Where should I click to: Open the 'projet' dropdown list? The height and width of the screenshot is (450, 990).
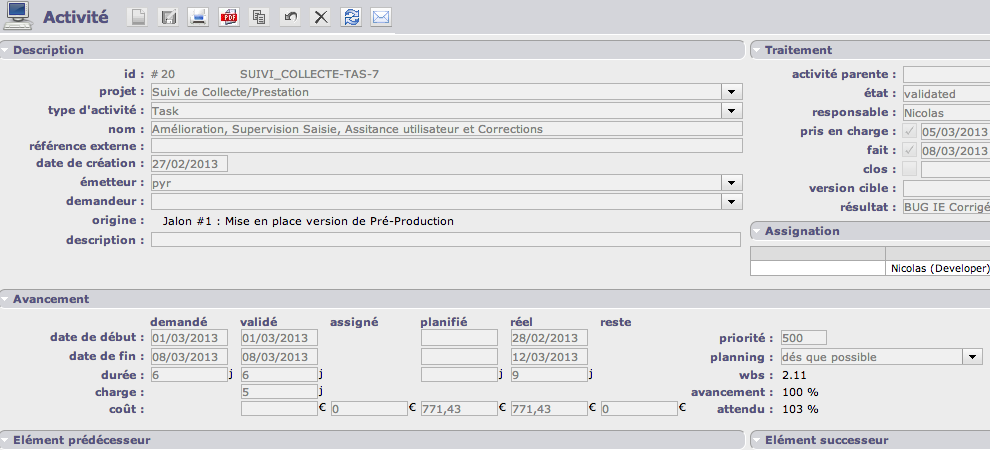pyautogui.click(x=731, y=92)
